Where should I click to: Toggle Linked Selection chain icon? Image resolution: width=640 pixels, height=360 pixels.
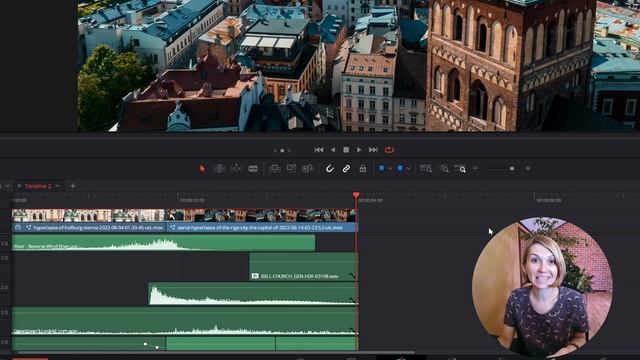tap(346, 169)
